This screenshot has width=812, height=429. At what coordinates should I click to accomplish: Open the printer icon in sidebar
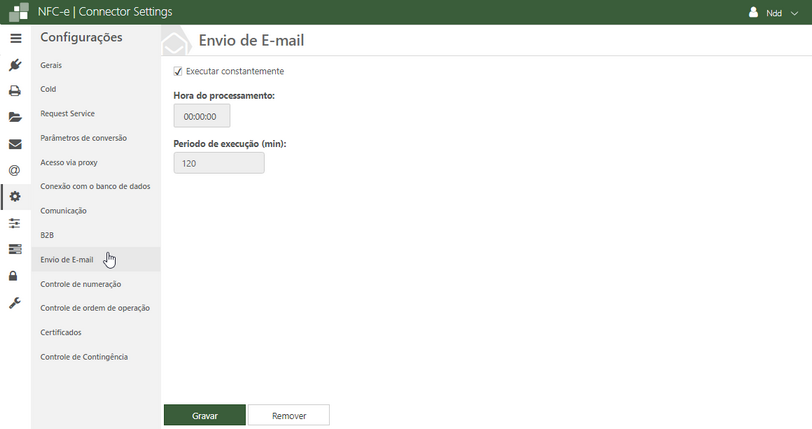(15, 91)
